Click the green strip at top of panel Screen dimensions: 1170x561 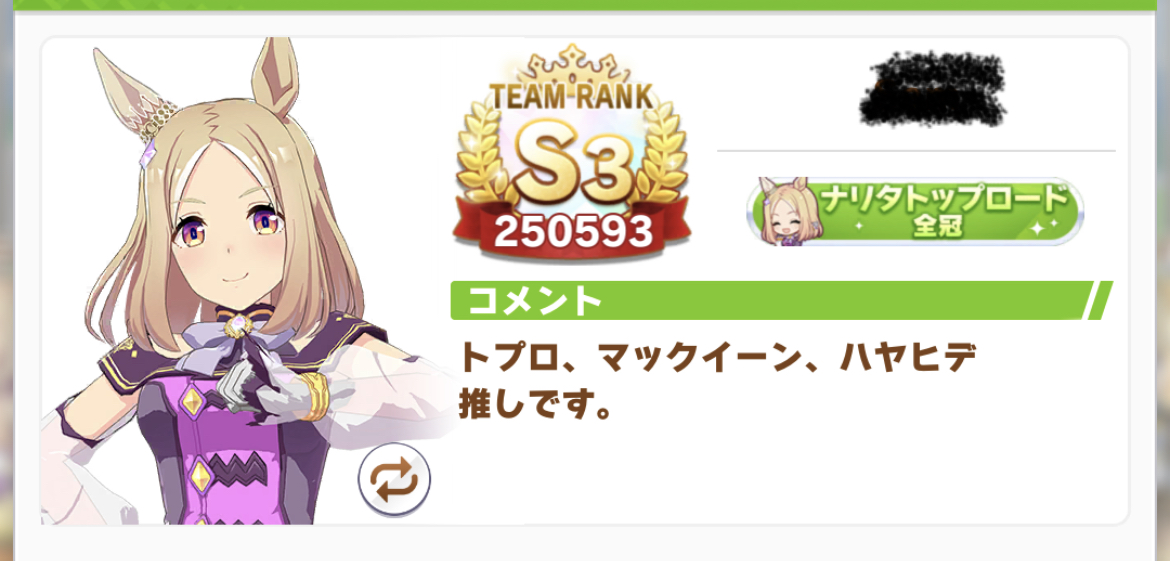(585, 4)
